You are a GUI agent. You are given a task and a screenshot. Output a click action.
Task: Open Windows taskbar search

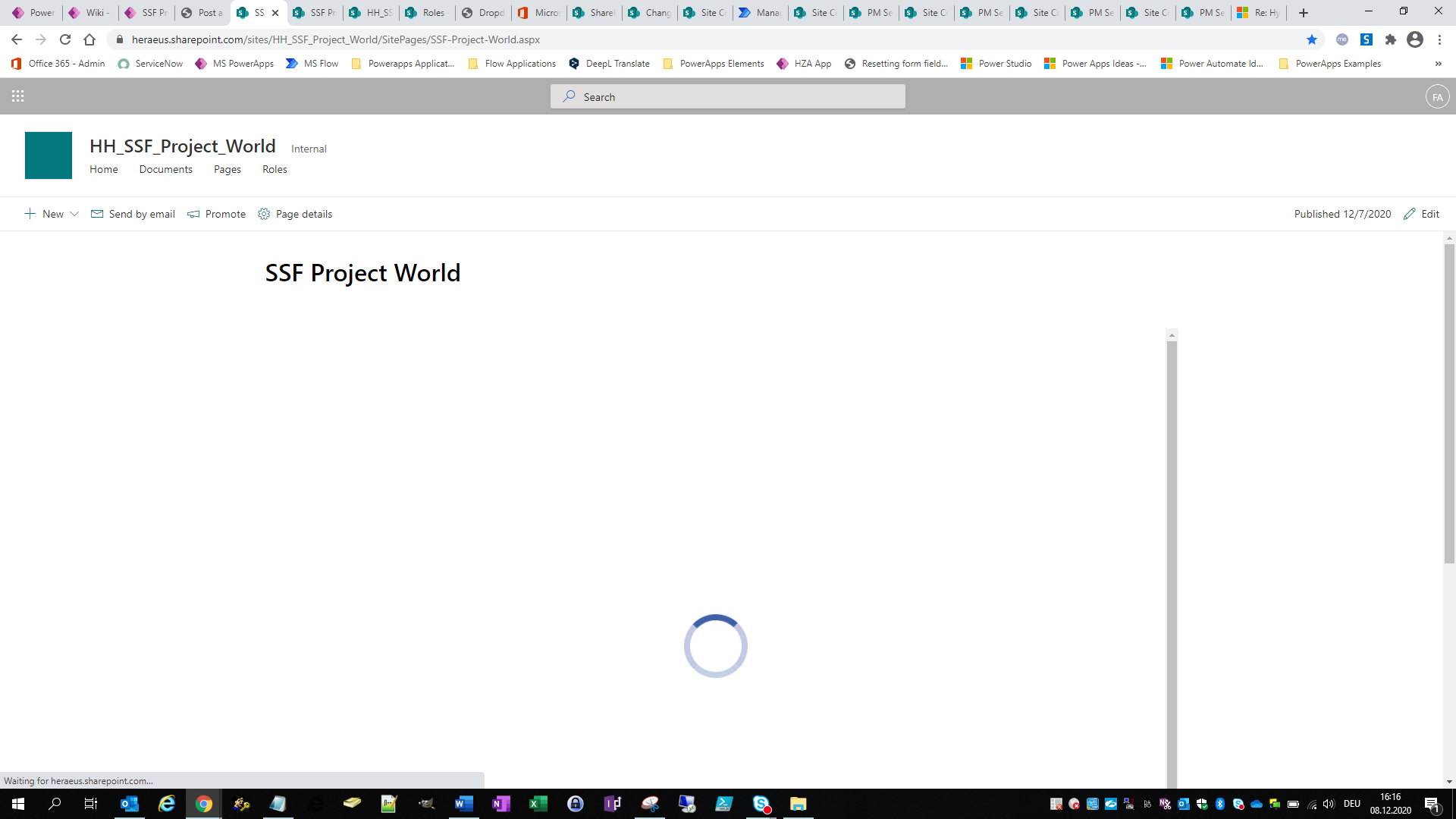pyautogui.click(x=55, y=804)
